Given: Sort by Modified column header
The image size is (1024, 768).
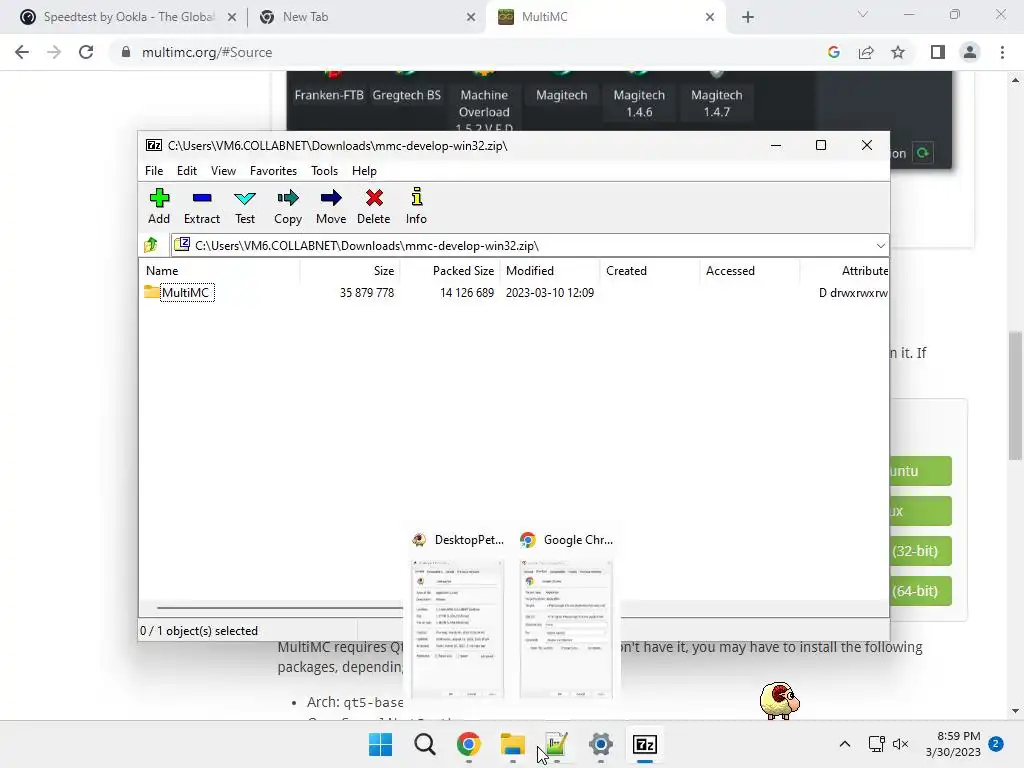Looking at the screenshot, I should (550, 270).
